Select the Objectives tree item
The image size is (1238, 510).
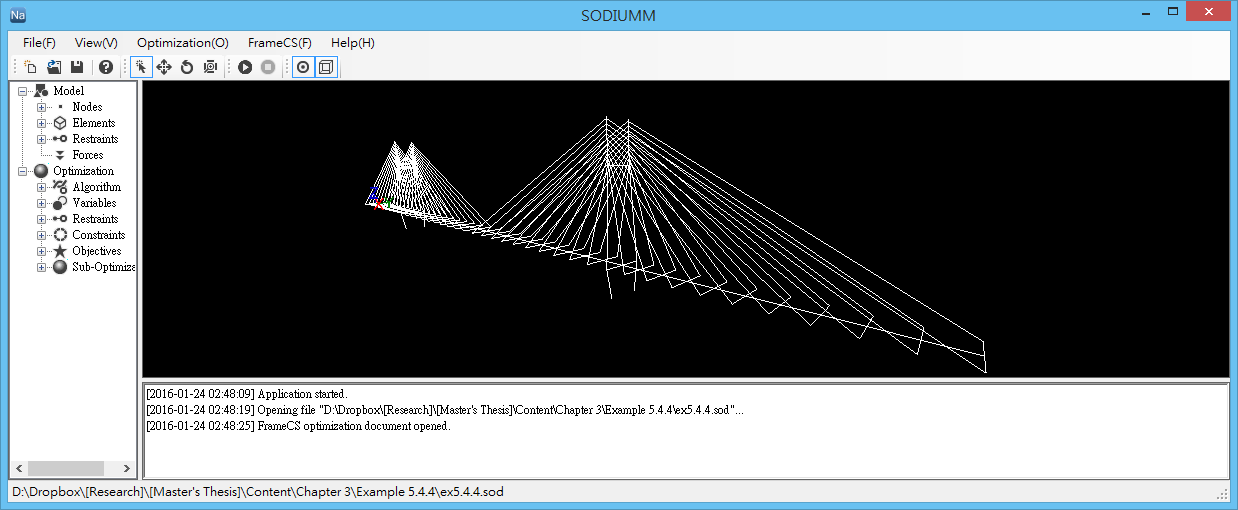tap(96, 251)
